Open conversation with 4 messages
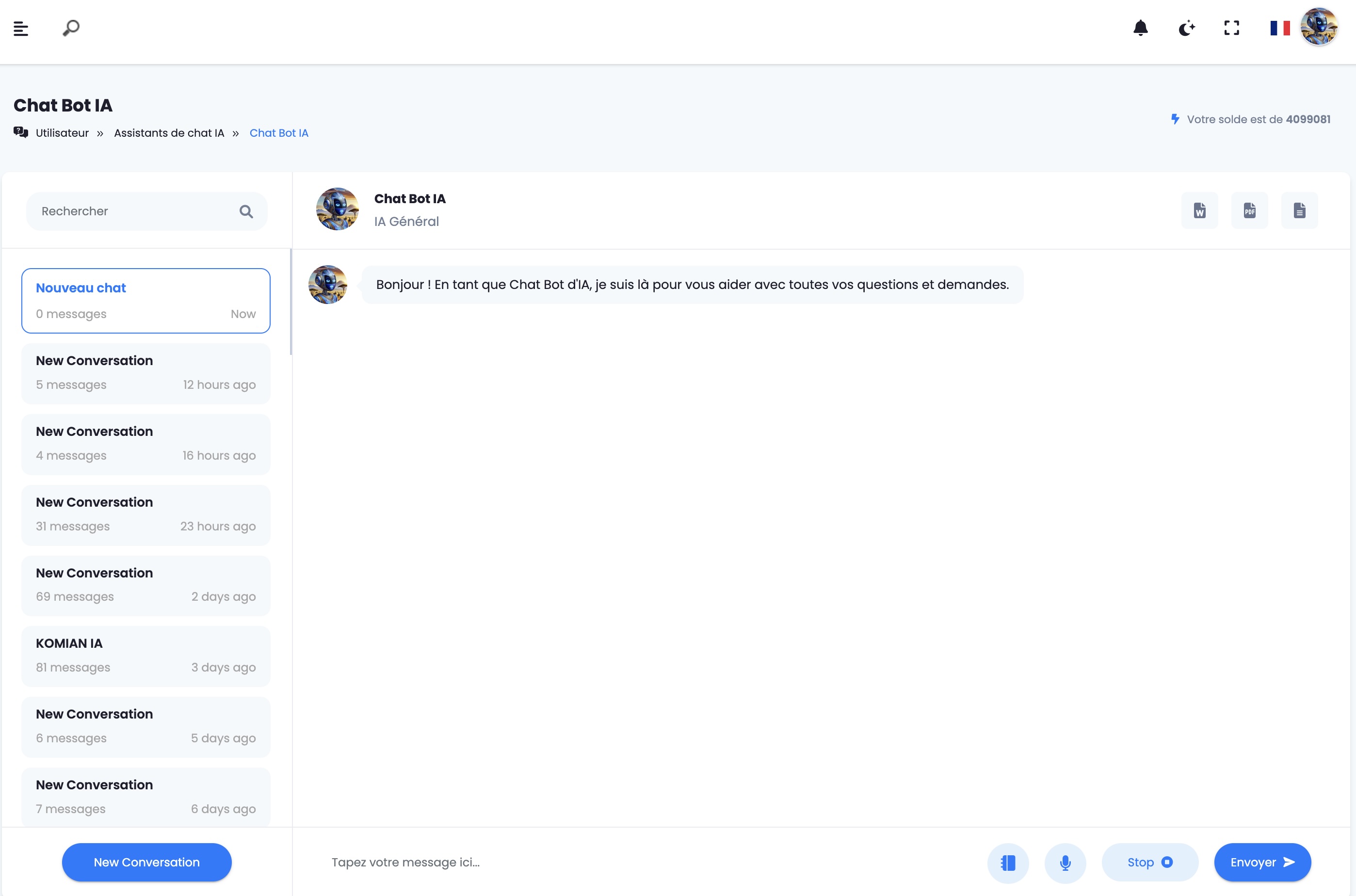 tap(145, 445)
